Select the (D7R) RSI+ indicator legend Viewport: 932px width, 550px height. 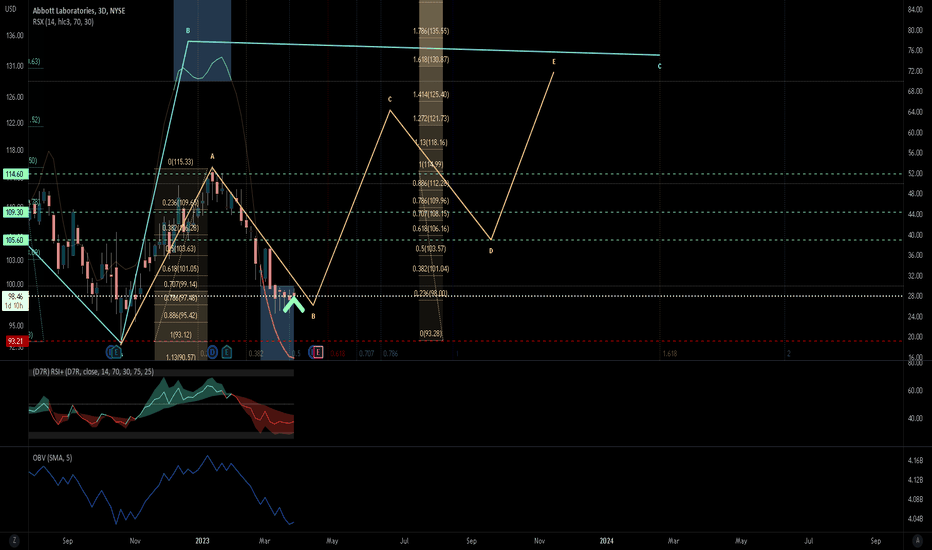tap(93, 372)
